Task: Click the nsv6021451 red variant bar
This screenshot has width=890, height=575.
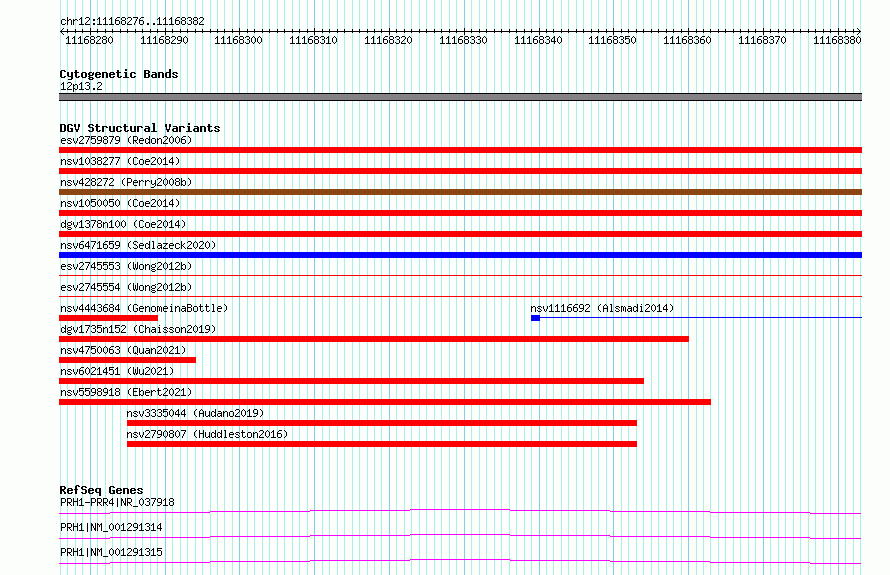Action: 351,381
